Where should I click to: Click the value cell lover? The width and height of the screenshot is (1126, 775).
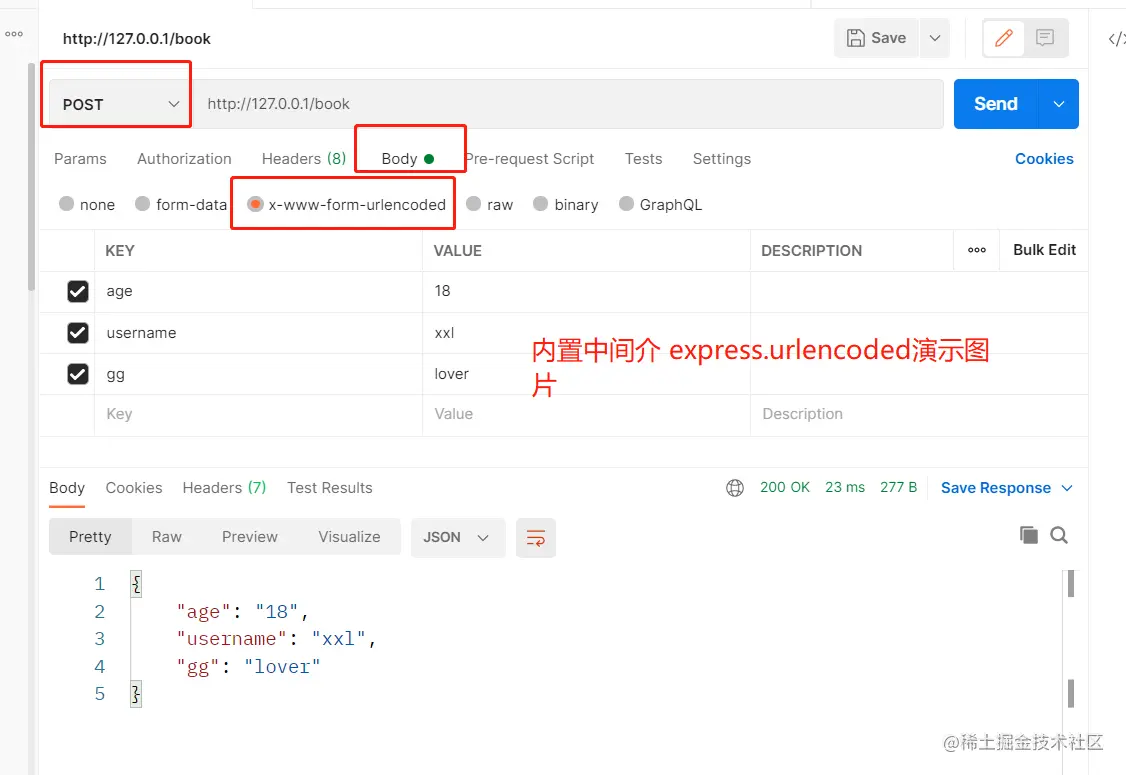pyautogui.click(x=587, y=374)
